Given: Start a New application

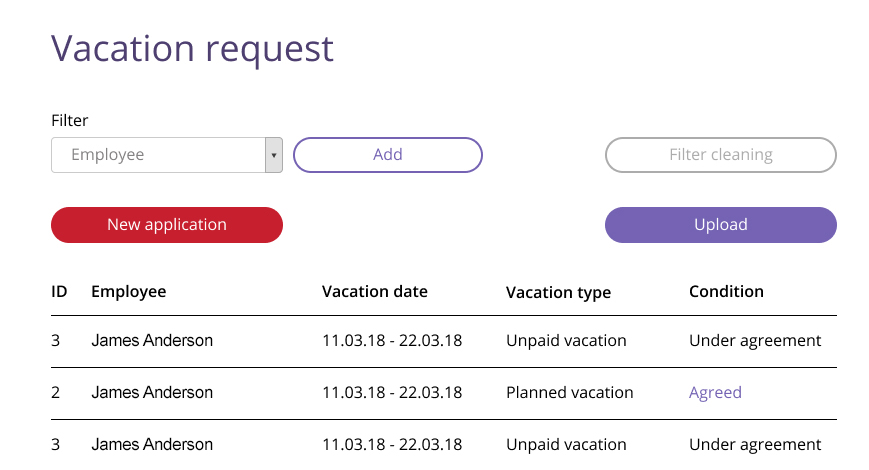Looking at the screenshot, I should [x=167, y=225].
